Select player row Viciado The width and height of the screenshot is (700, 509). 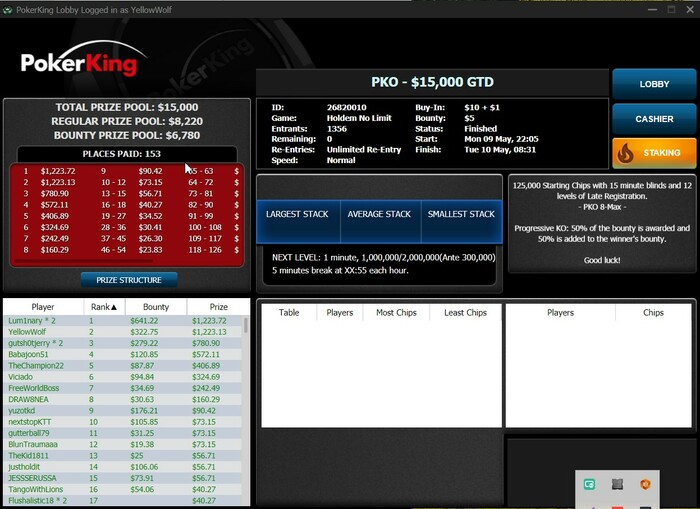point(123,377)
